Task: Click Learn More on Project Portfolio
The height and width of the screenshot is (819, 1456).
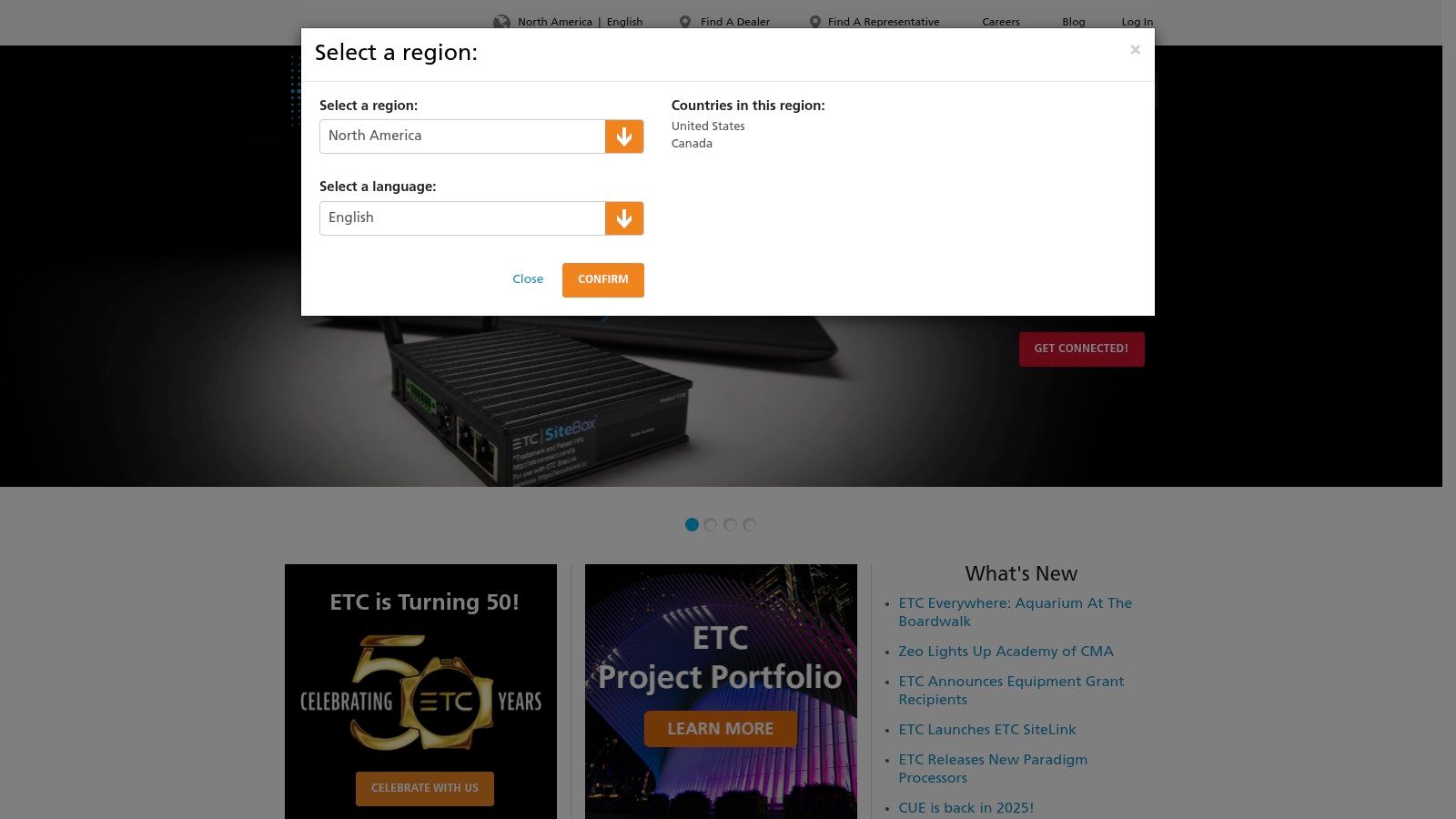Action: (x=721, y=729)
